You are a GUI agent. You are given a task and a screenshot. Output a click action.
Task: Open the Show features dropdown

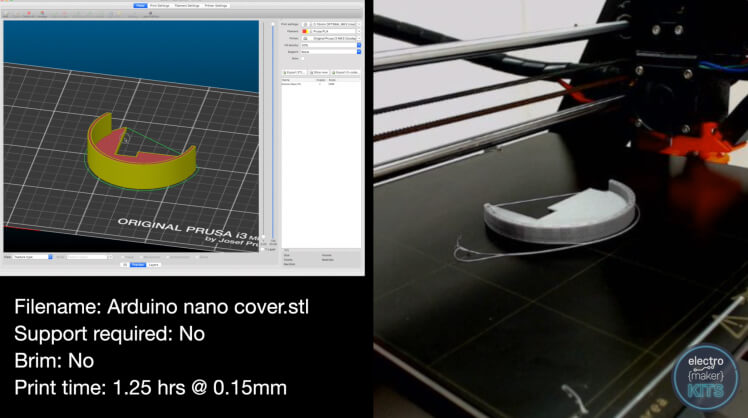point(89,257)
